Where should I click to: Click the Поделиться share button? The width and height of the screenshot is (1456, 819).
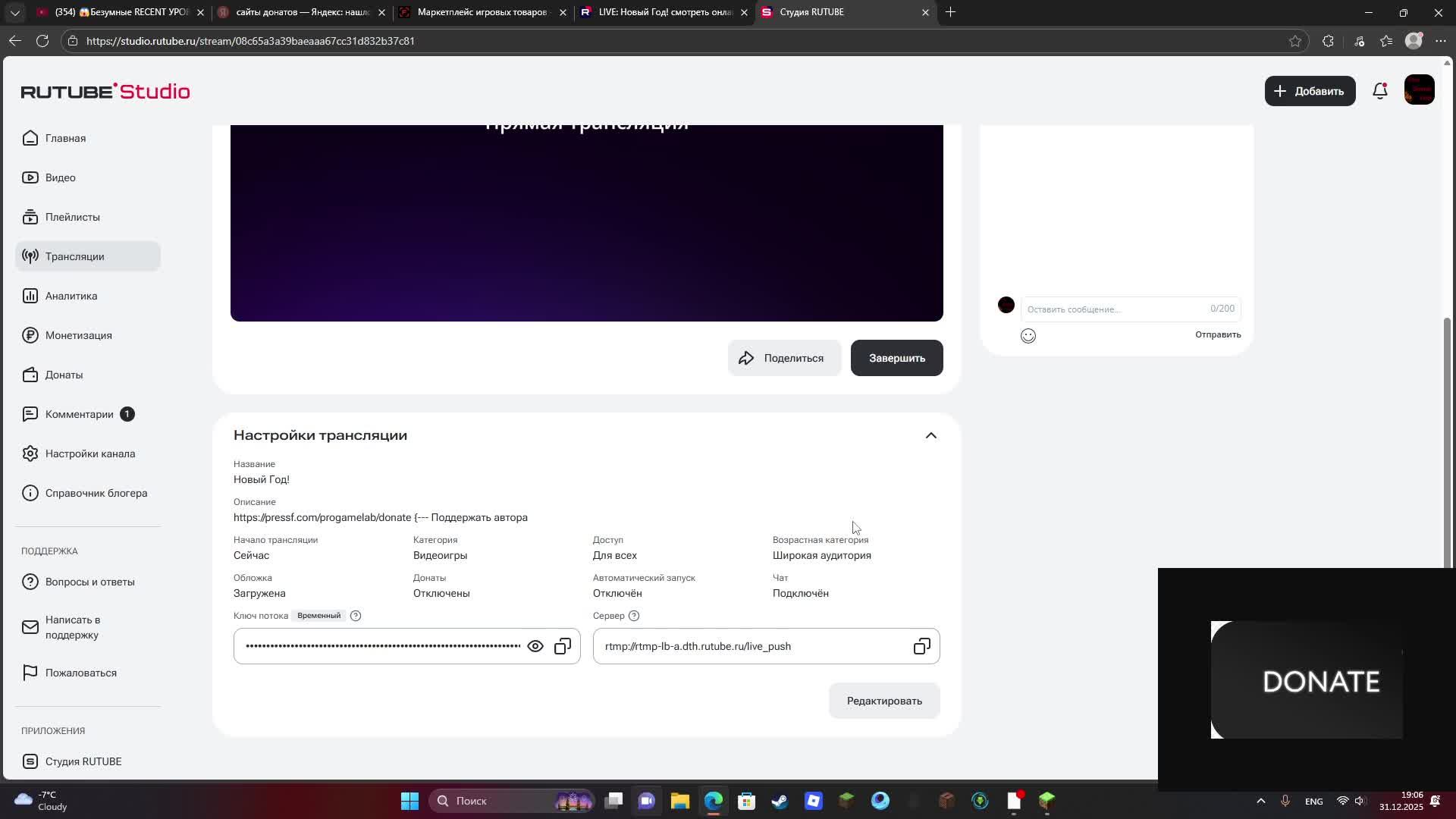coord(784,358)
